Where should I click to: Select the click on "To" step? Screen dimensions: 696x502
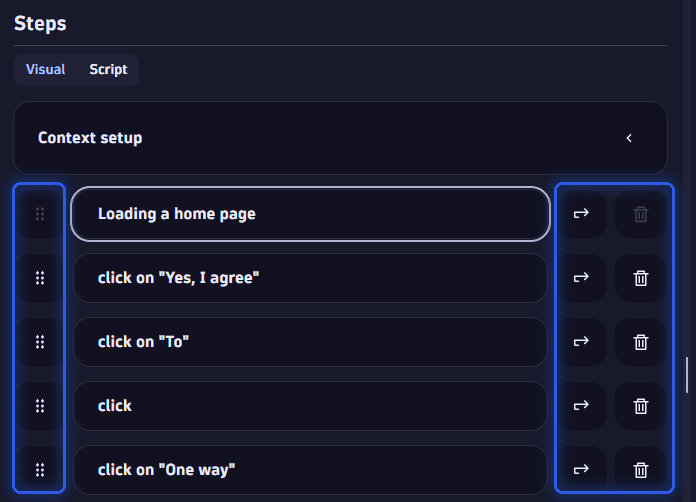[x=310, y=342]
